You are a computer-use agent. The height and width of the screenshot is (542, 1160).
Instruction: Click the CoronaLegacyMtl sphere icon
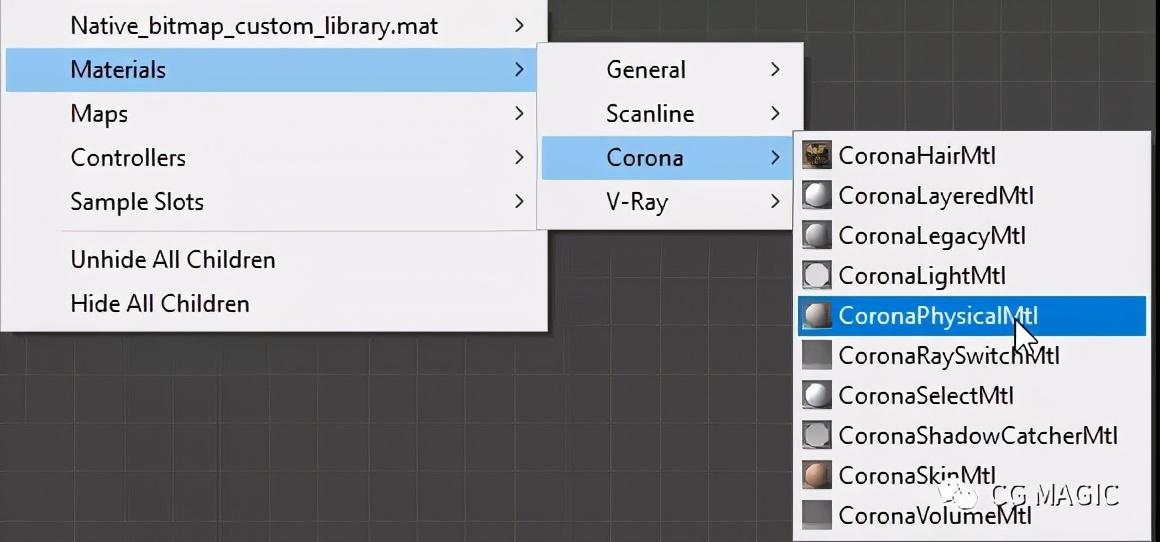(817, 235)
